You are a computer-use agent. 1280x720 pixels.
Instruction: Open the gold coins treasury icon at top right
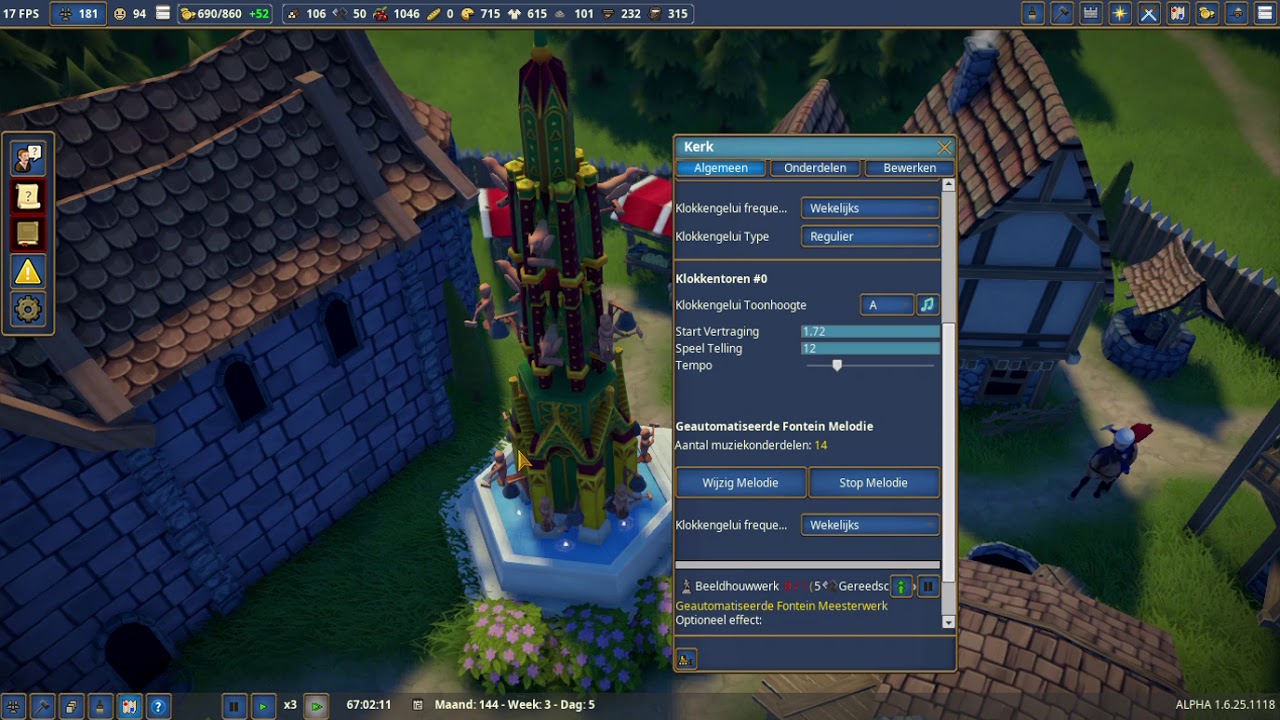point(1207,14)
